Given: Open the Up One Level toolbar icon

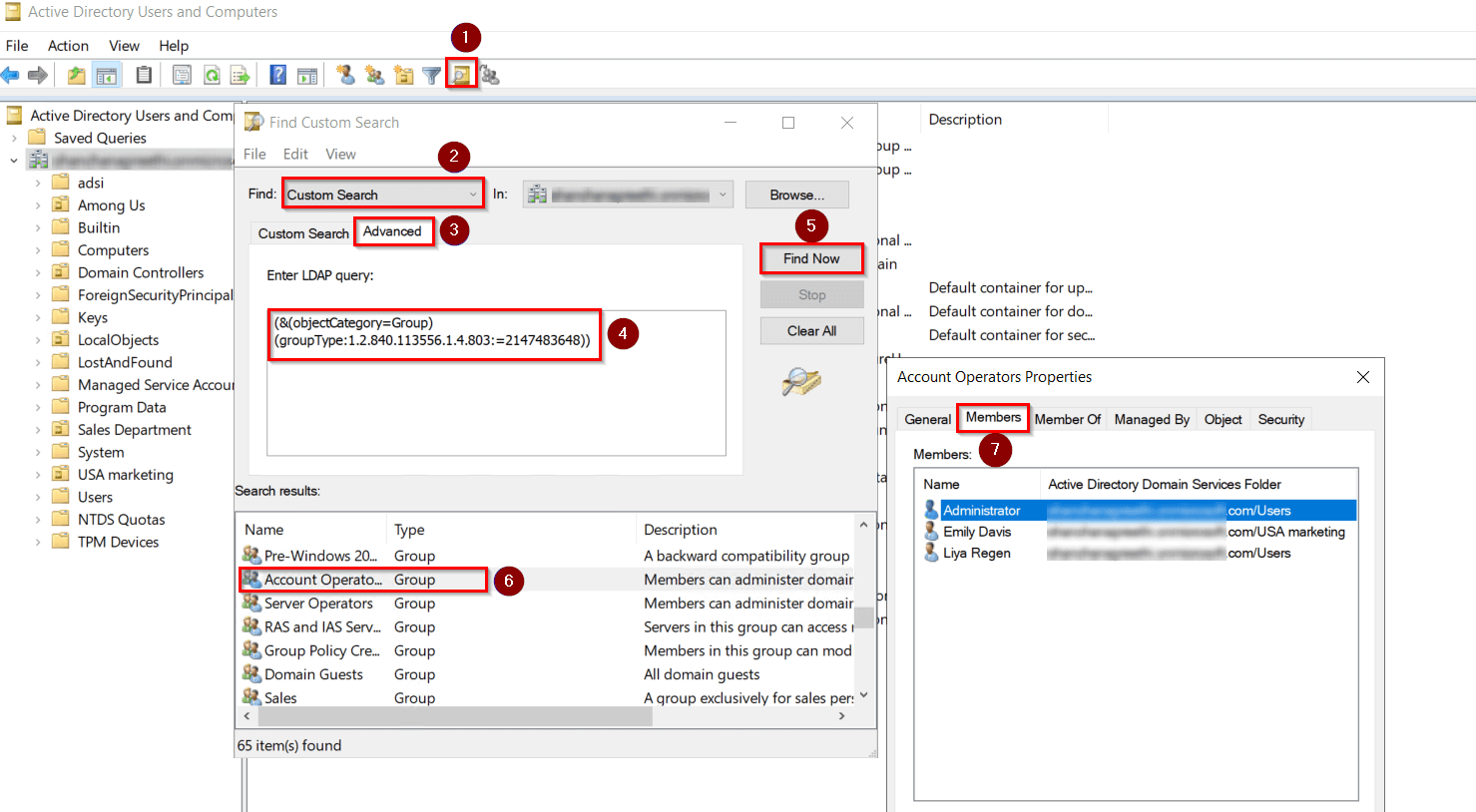Looking at the screenshot, I should pyautogui.click(x=76, y=75).
